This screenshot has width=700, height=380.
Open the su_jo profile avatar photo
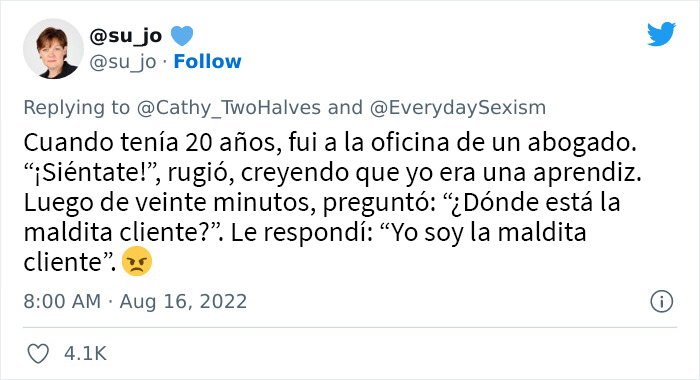point(53,49)
